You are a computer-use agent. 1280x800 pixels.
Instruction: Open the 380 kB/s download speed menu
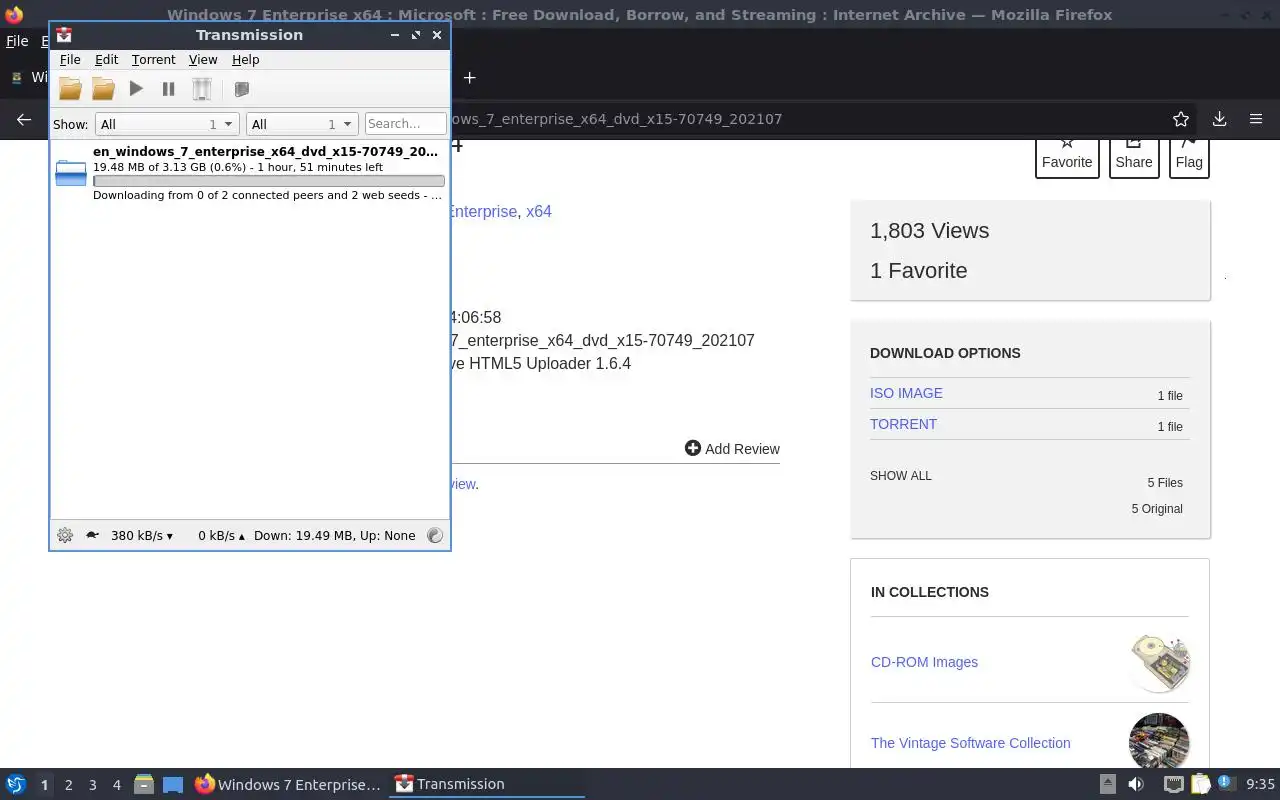(x=142, y=536)
